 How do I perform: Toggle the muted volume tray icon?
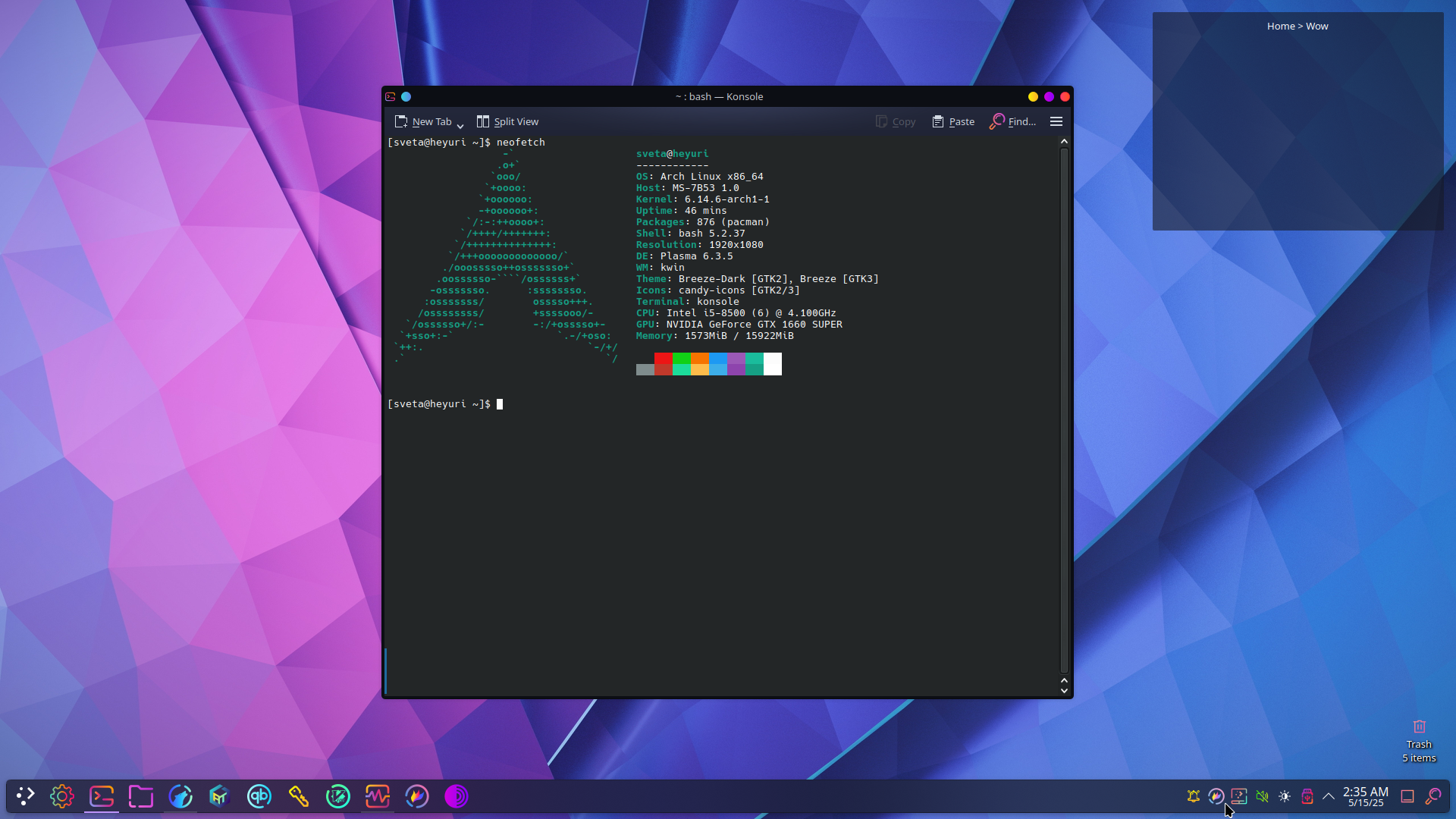[1262, 796]
